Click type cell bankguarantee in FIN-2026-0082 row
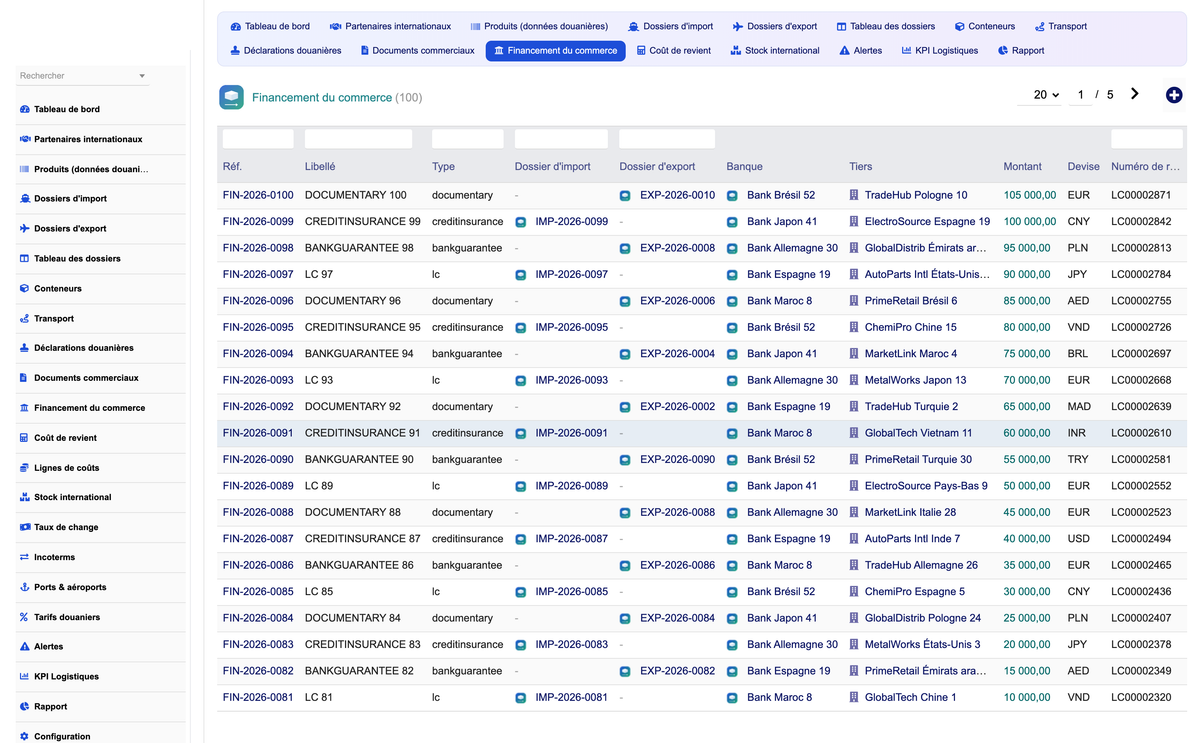The width and height of the screenshot is (1200, 743). (x=467, y=671)
